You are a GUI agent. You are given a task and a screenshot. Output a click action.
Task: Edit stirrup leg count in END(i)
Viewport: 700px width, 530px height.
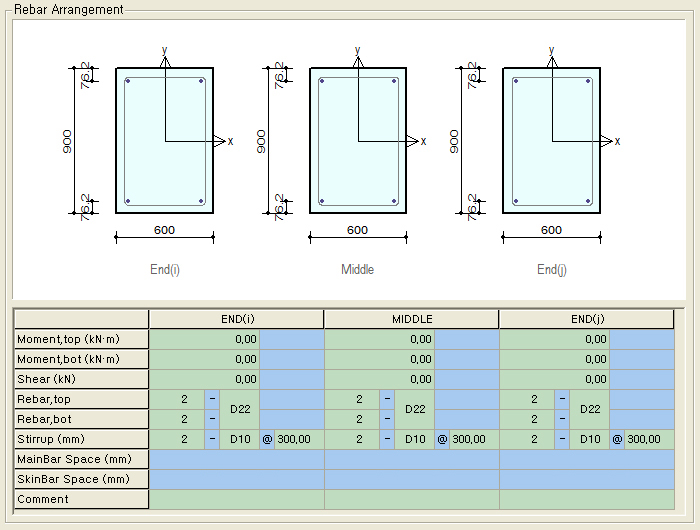coord(177,439)
